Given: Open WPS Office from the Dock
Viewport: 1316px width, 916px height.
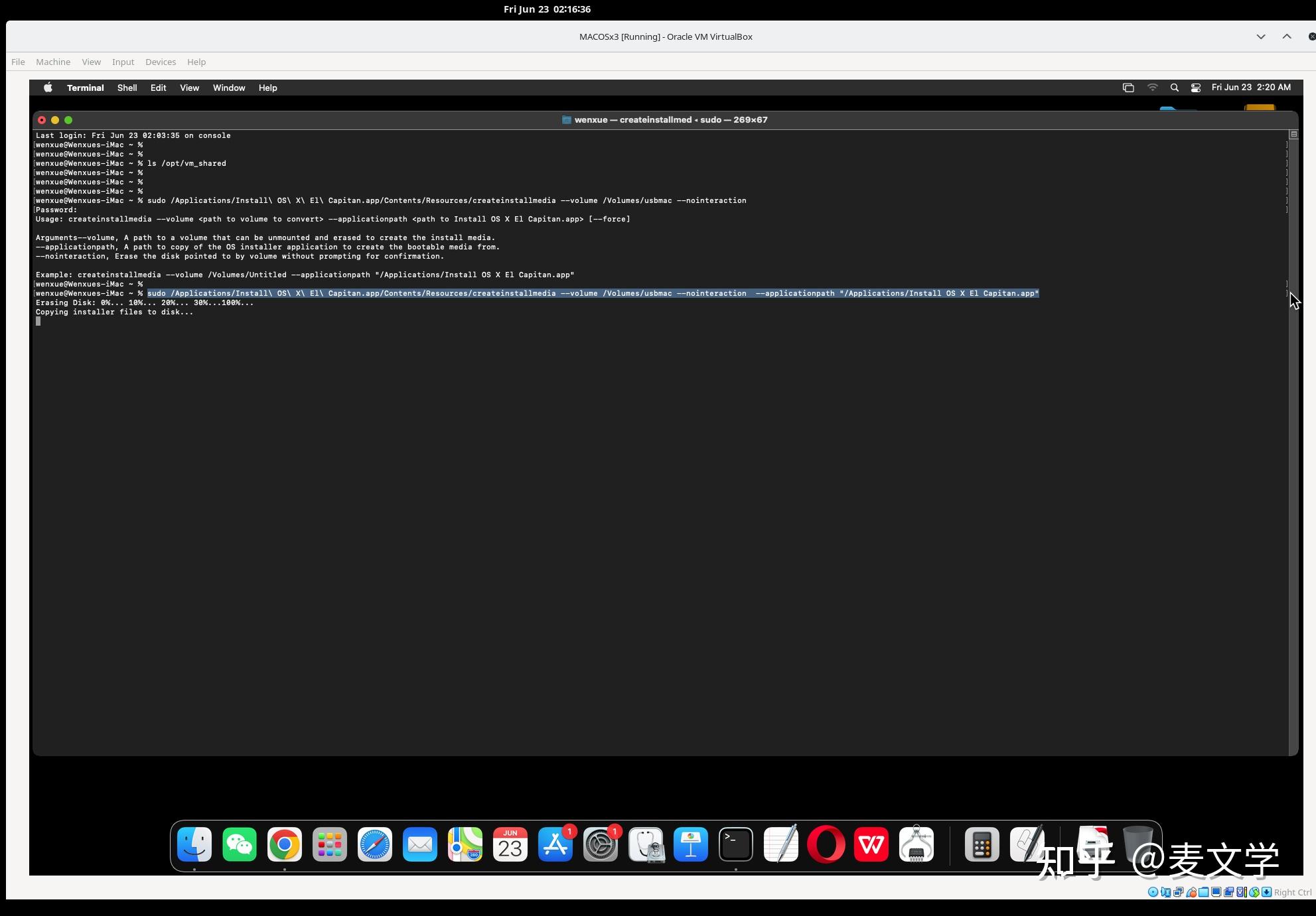Looking at the screenshot, I should pos(871,844).
